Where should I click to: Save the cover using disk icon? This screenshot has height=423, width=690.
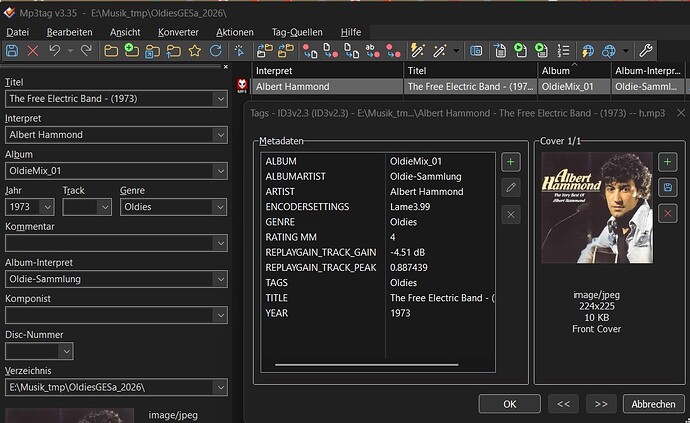coord(668,188)
